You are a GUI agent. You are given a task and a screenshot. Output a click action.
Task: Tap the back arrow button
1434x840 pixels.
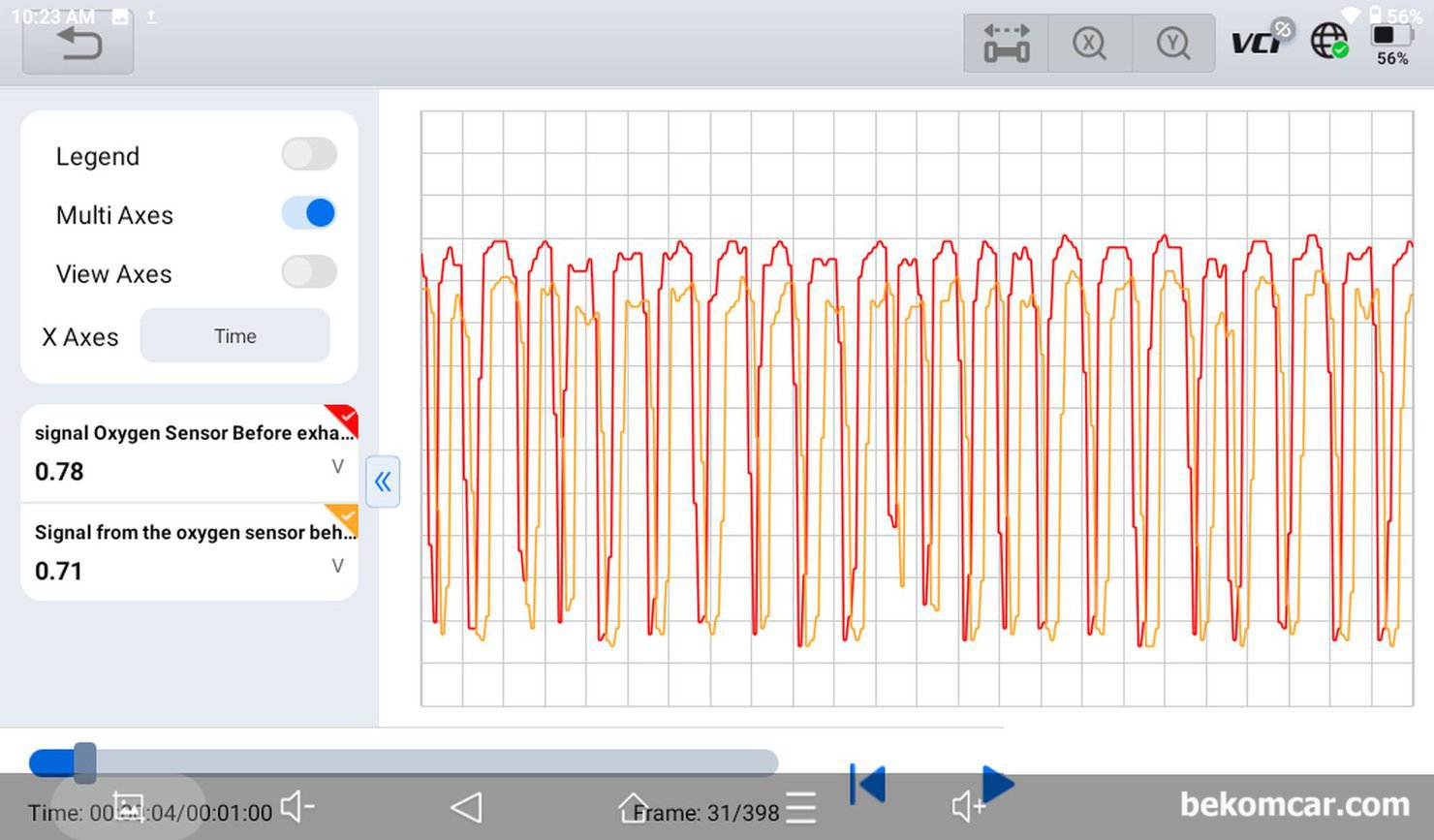(78, 45)
